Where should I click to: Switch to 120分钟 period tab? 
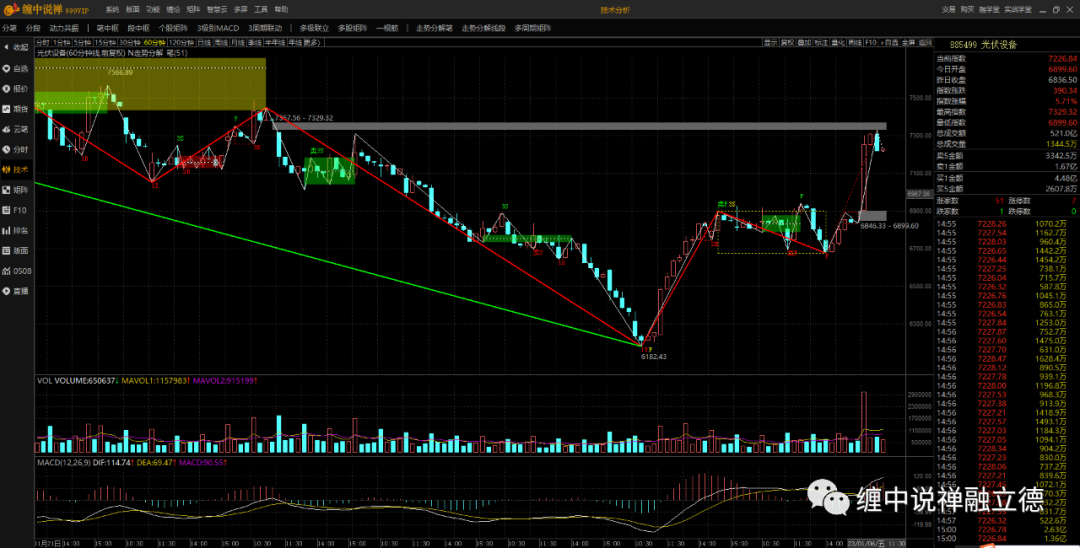[182, 43]
